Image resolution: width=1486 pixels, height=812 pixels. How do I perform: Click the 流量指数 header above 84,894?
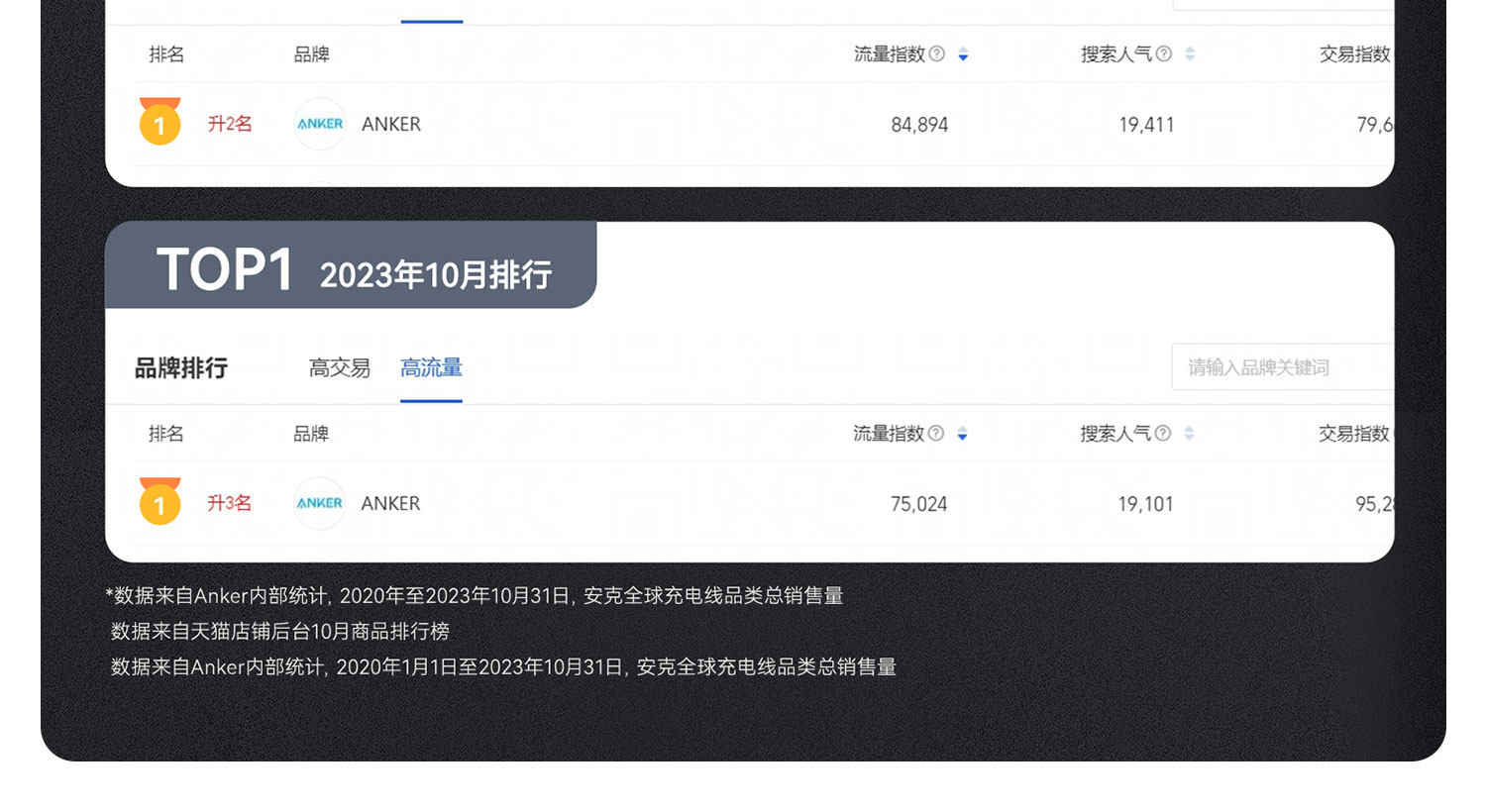point(890,54)
